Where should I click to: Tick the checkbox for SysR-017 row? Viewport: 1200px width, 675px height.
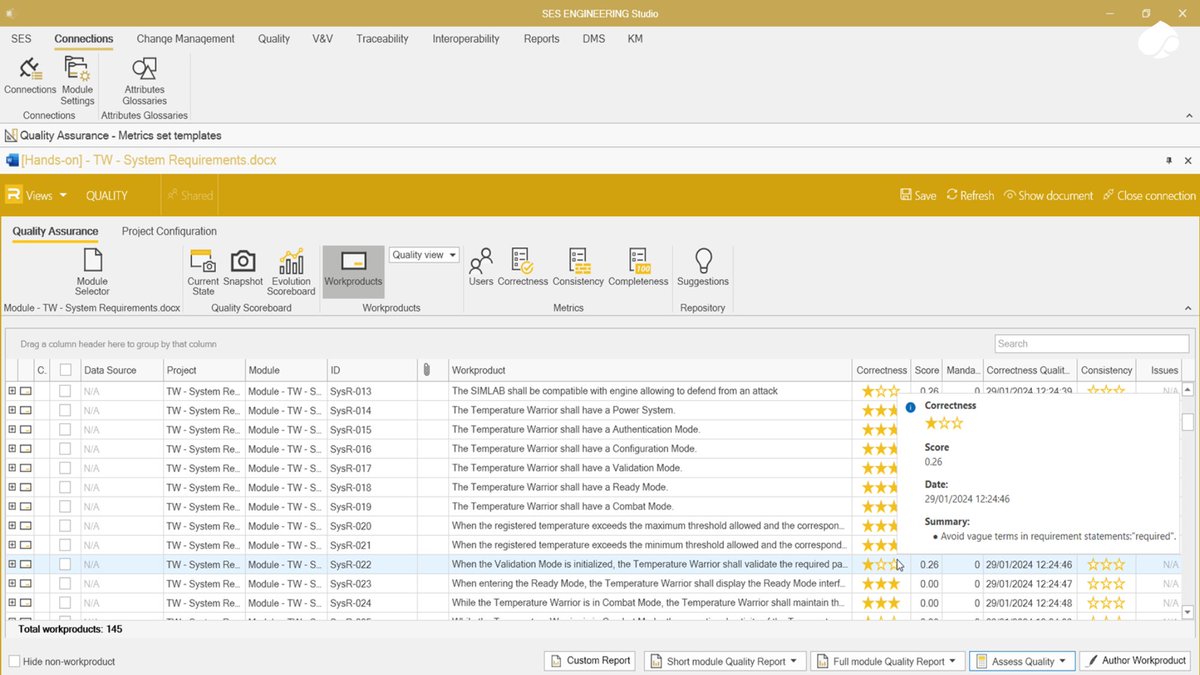point(65,468)
